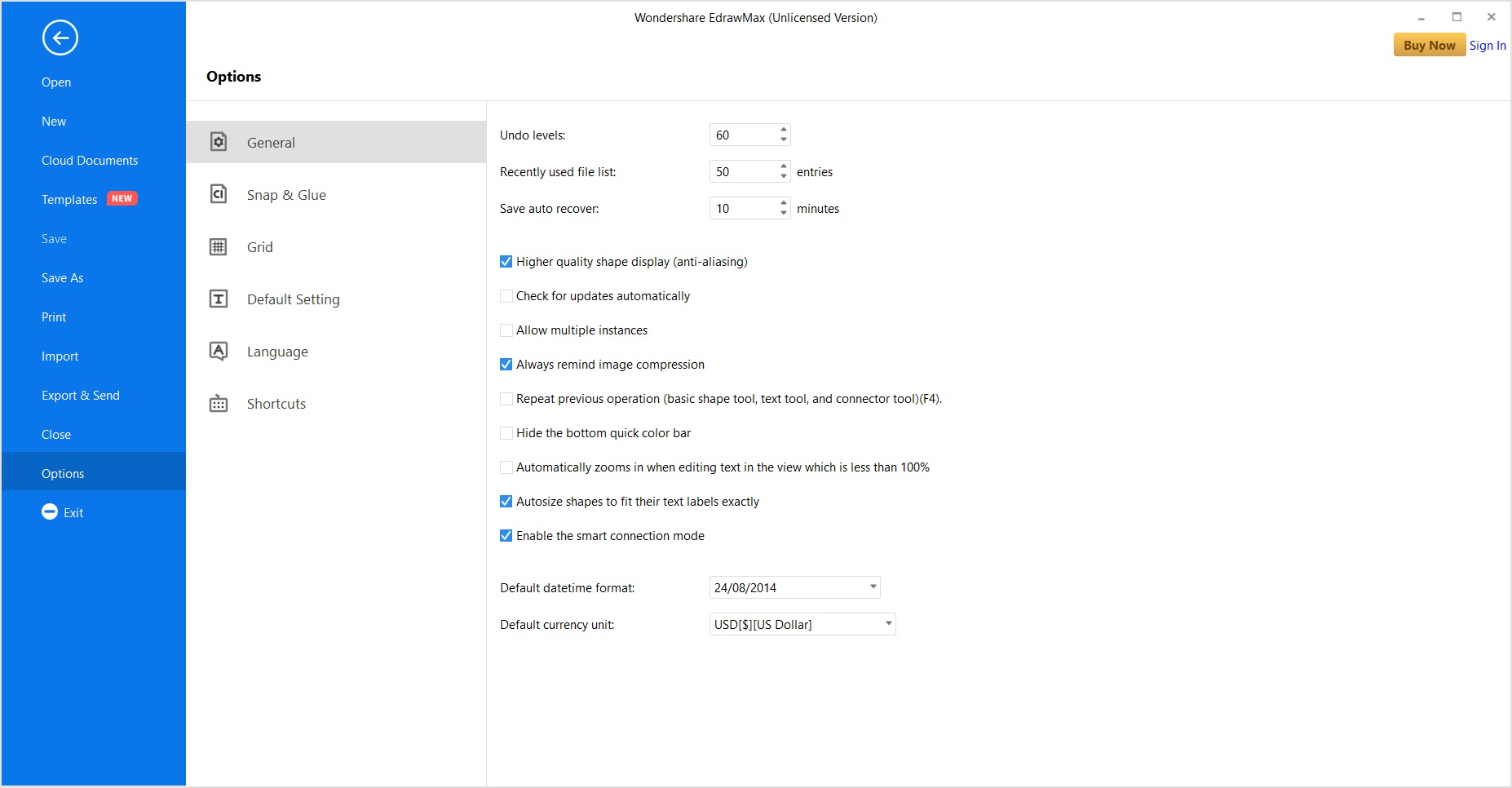
Task: Click the Sign In link
Action: pos(1487,45)
